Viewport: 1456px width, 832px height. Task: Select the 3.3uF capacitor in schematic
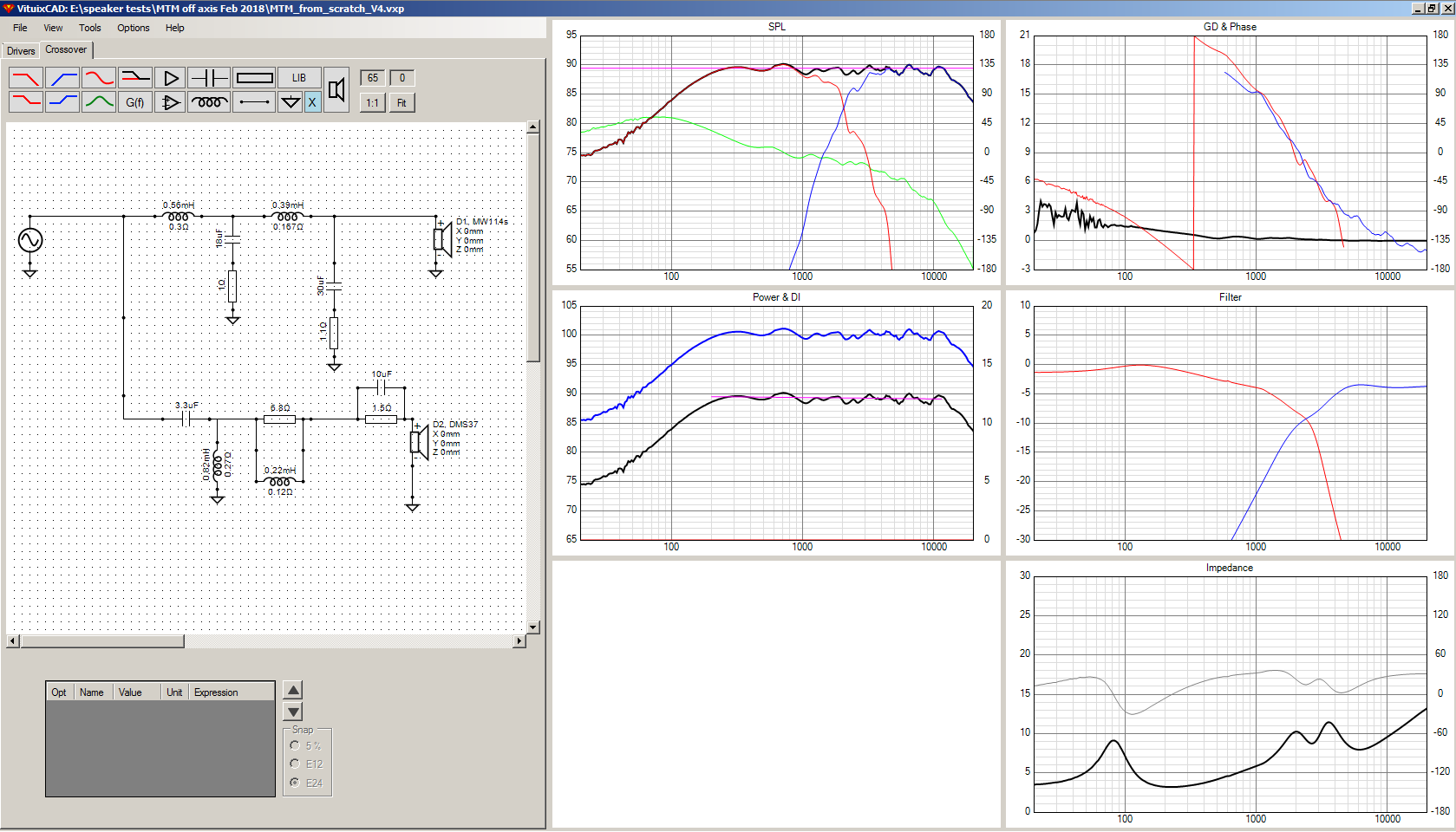click(x=186, y=419)
